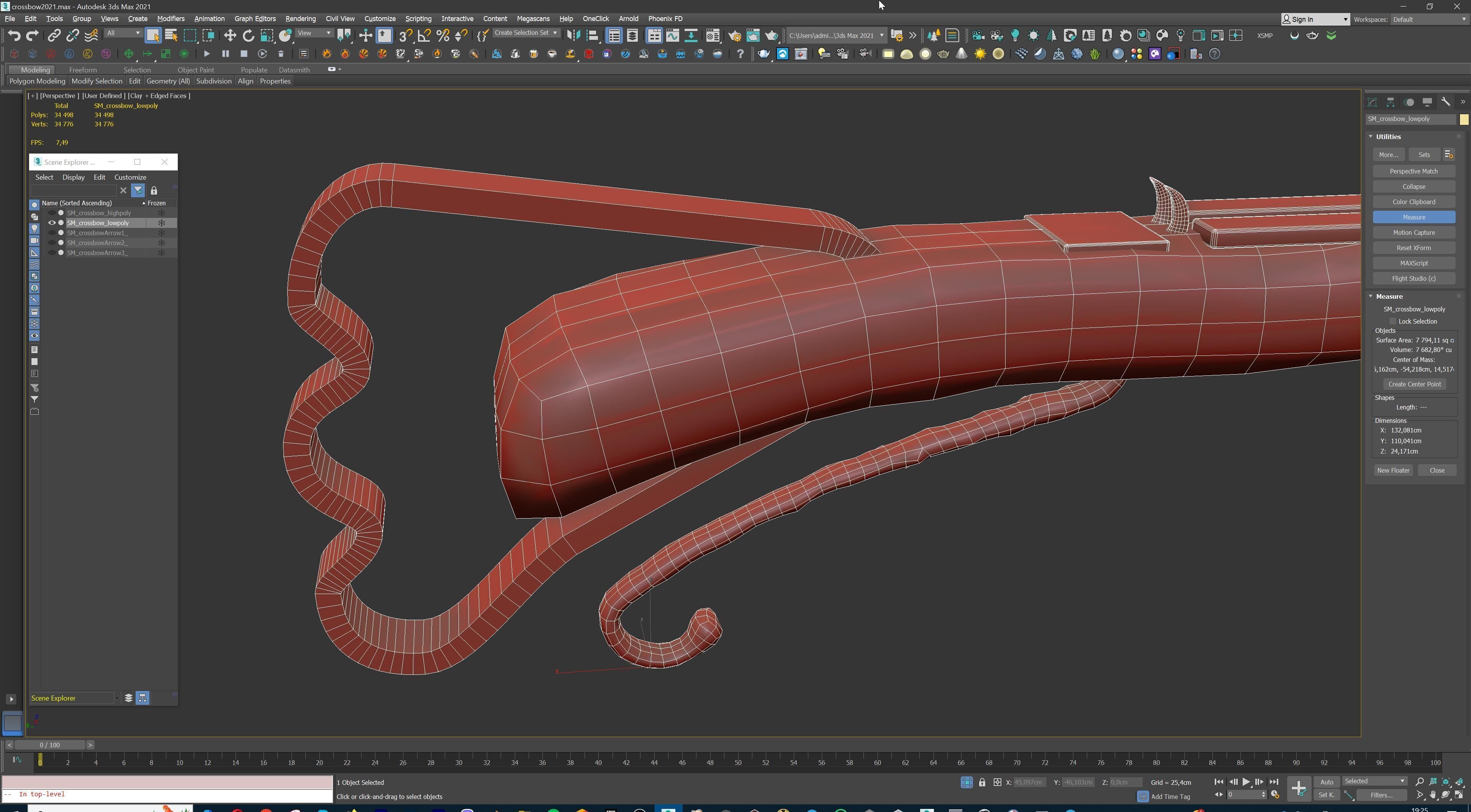Click the object color swatch

(x=1464, y=120)
